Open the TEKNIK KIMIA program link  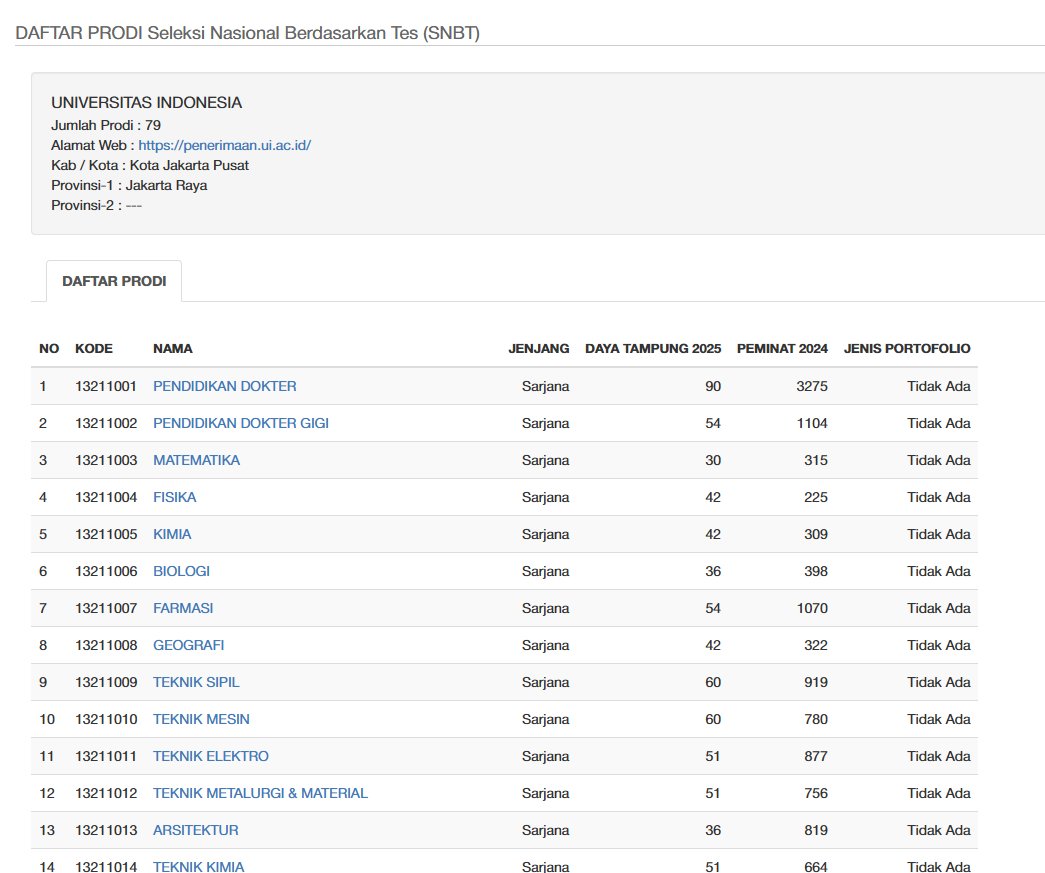tap(199, 866)
